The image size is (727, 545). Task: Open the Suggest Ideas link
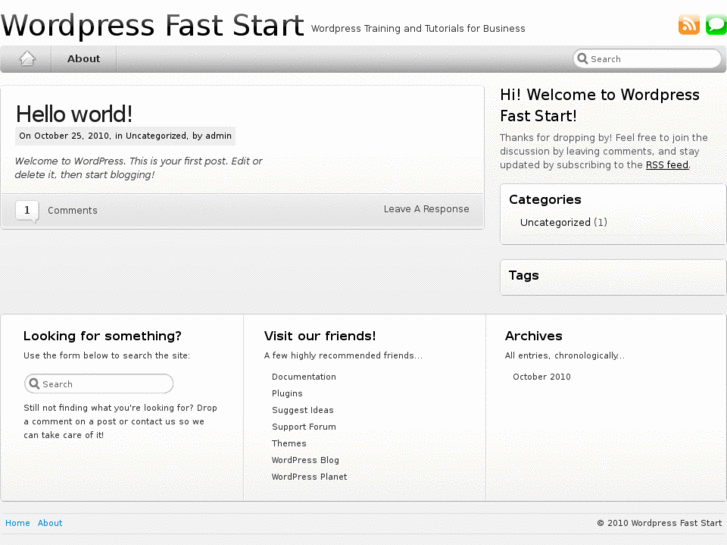pyautogui.click(x=302, y=410)
